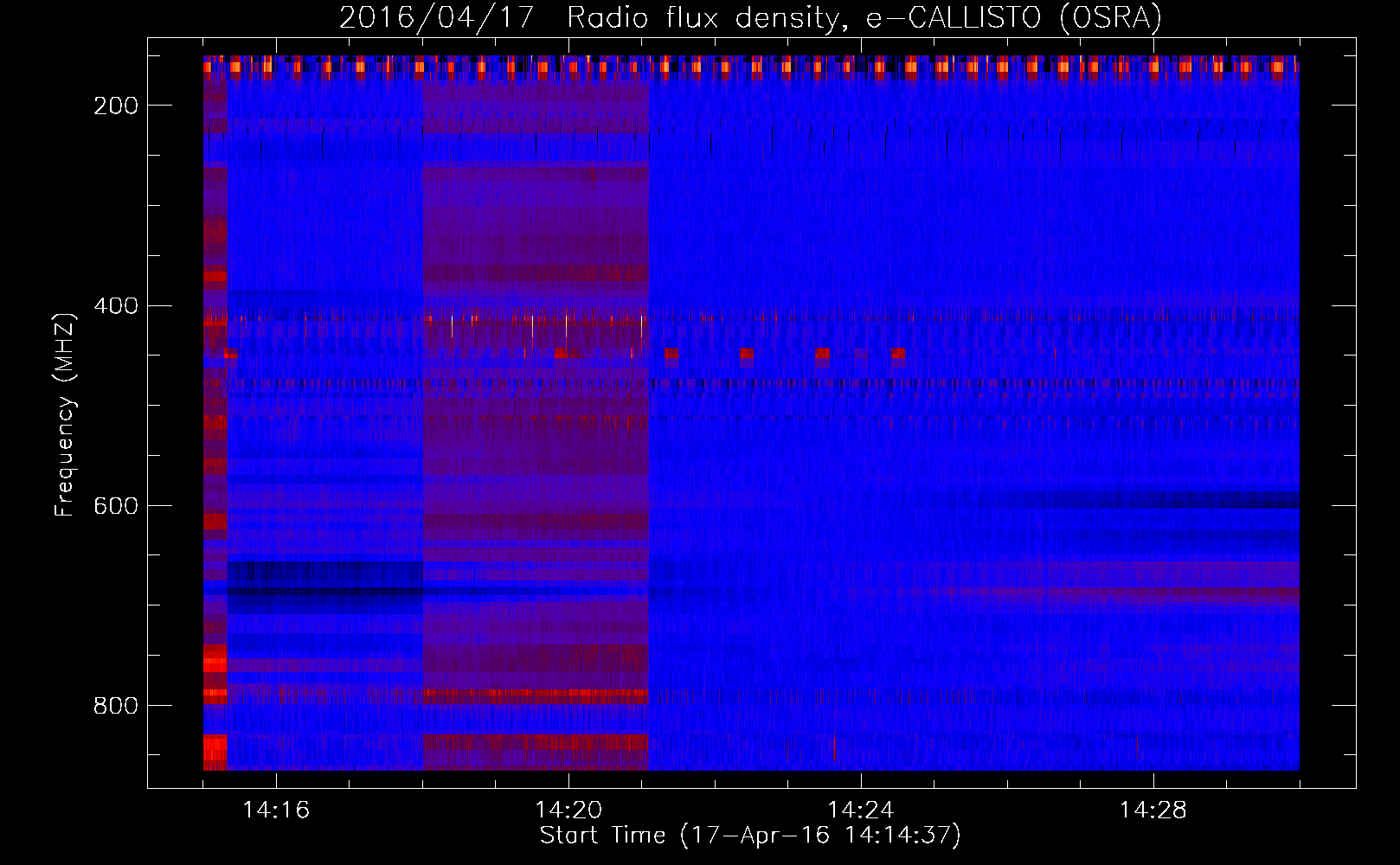The height and width of the screenshot is (865, 1400).
Task: Click the 'Frequency (MHZ)' axis label
Action: [65, 415]
